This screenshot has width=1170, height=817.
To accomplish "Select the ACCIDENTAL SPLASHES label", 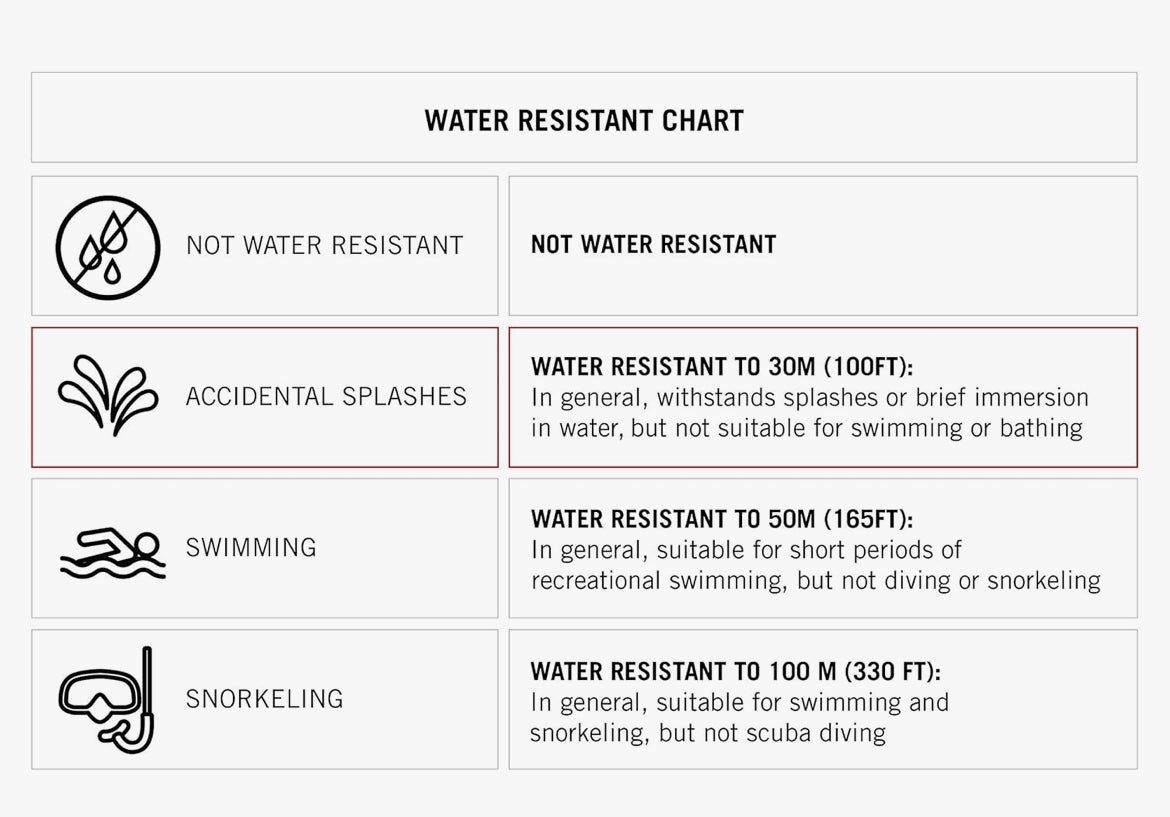I will [326, 396].
